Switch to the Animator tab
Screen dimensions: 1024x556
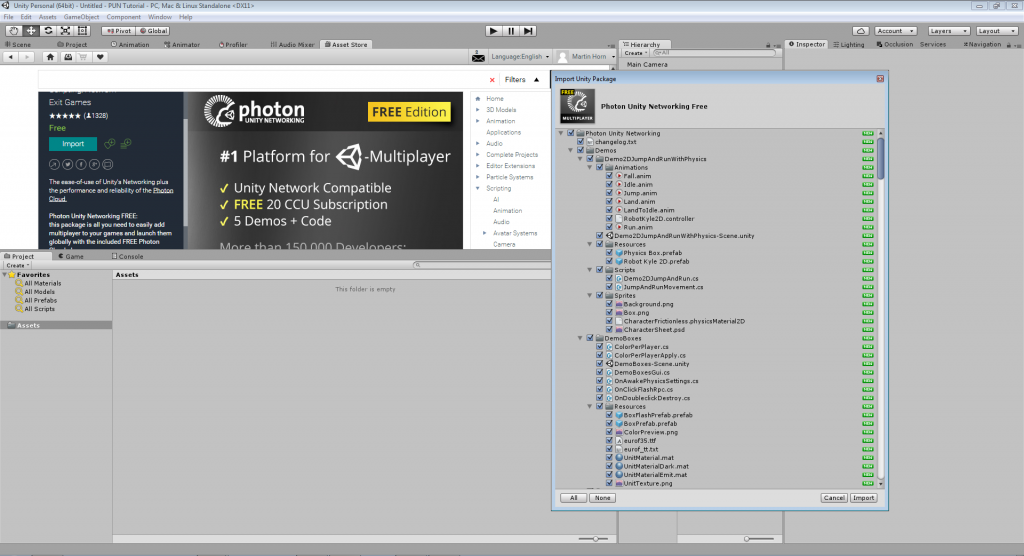coord(182,44)
